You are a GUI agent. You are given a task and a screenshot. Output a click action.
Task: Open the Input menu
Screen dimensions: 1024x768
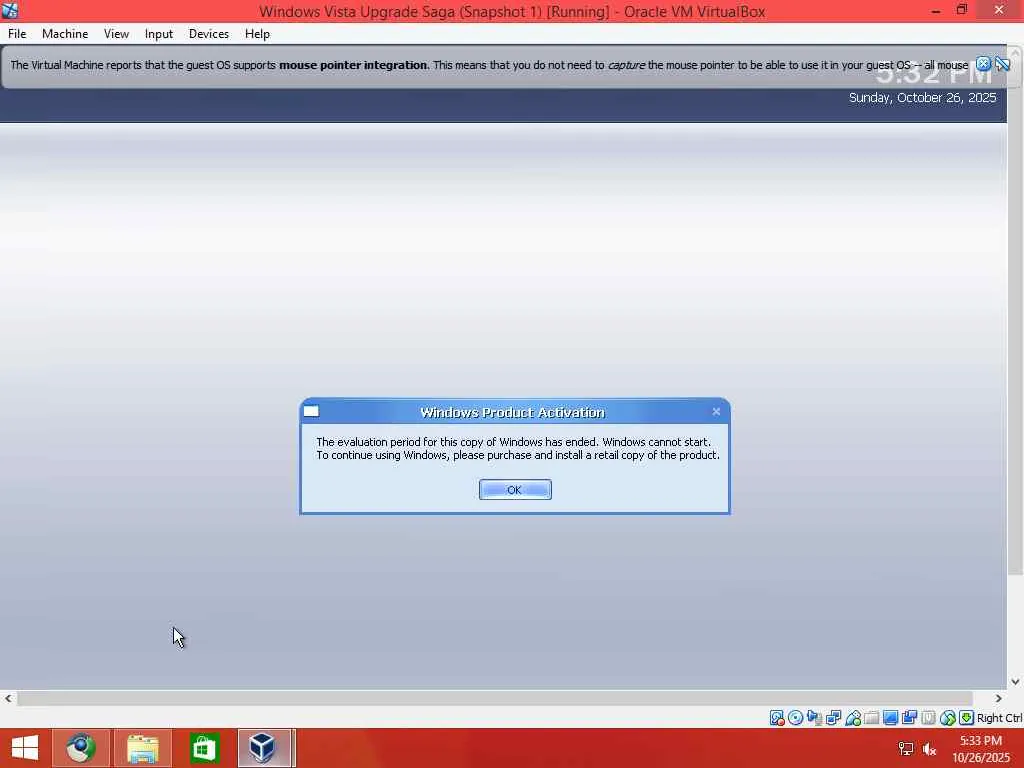159,34
